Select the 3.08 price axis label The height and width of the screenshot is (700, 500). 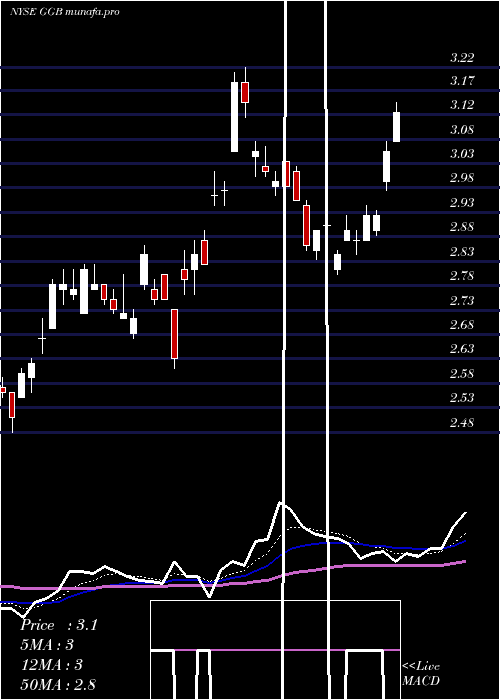462,130
